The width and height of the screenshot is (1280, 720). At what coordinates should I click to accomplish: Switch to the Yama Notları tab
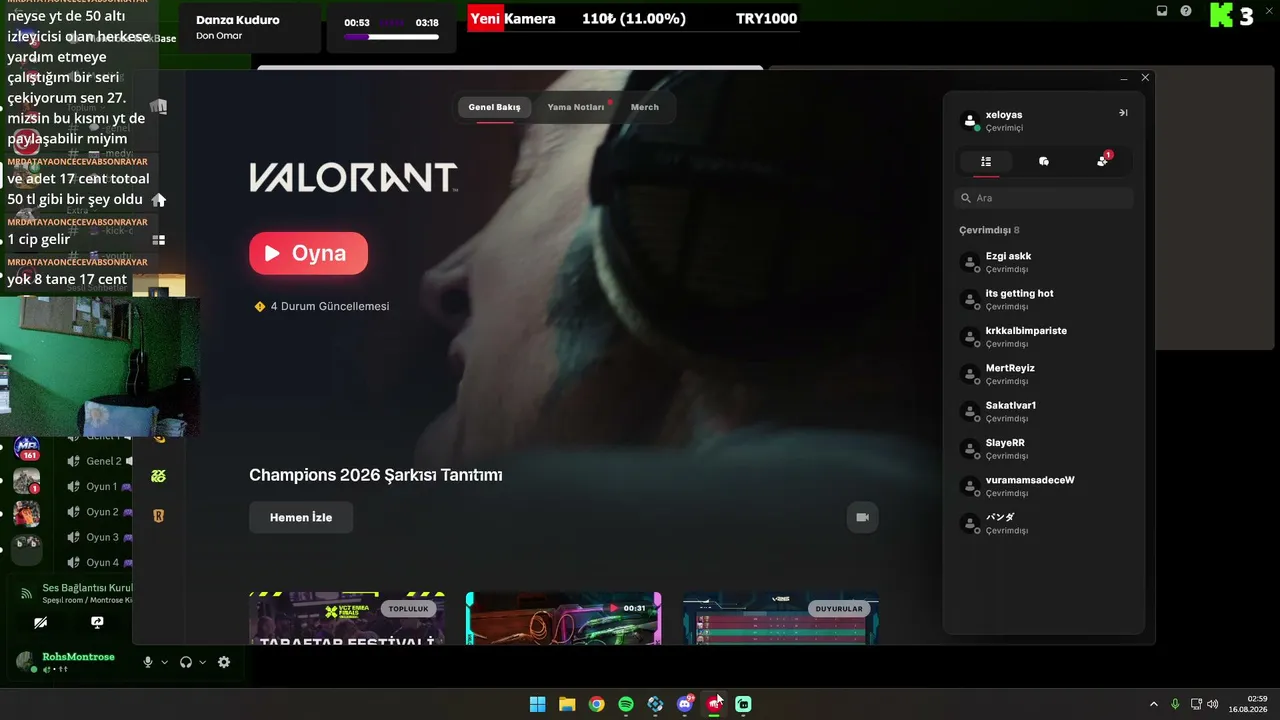576,107
